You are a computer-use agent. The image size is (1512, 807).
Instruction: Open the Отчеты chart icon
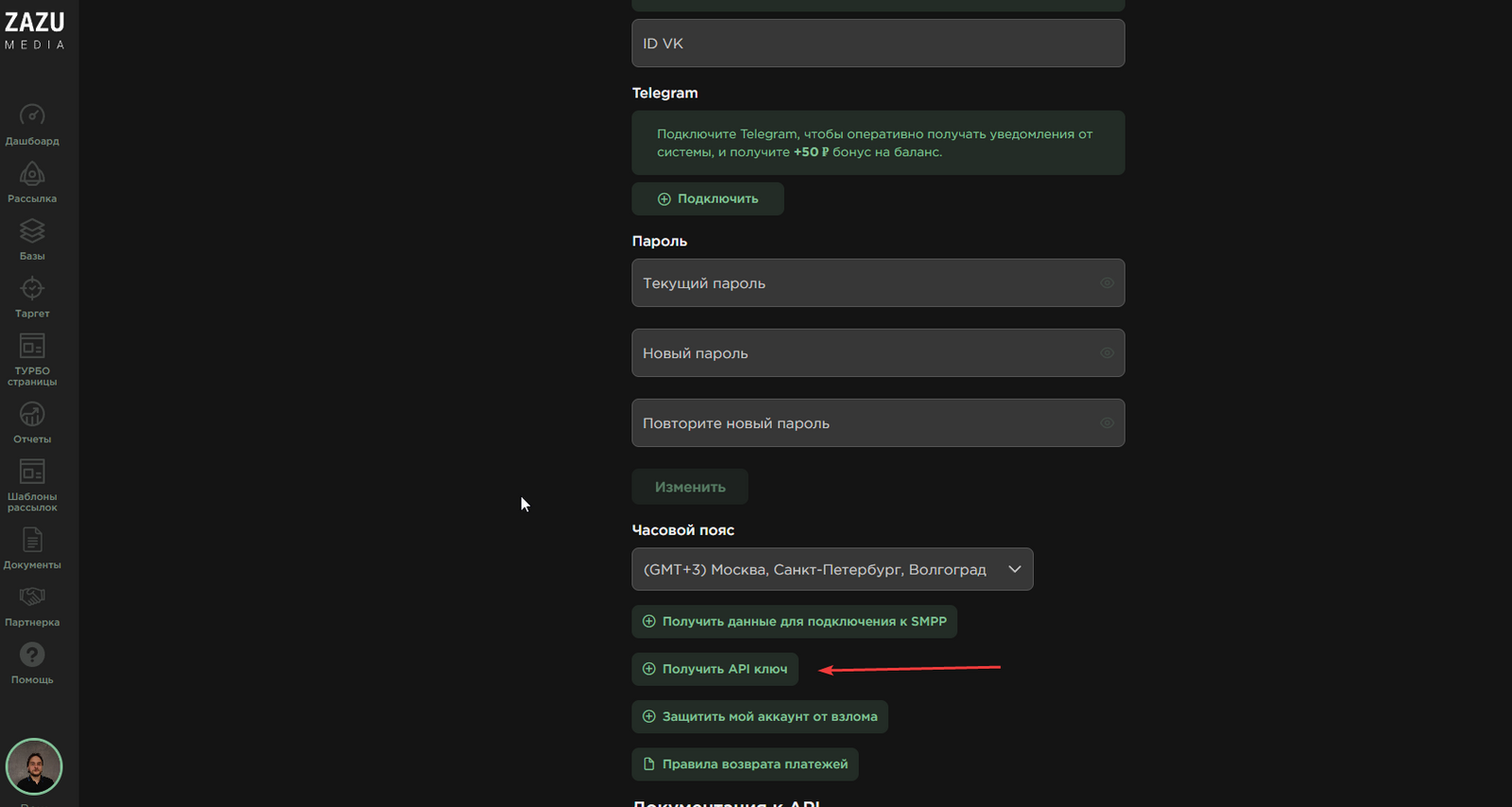point(32,415)
